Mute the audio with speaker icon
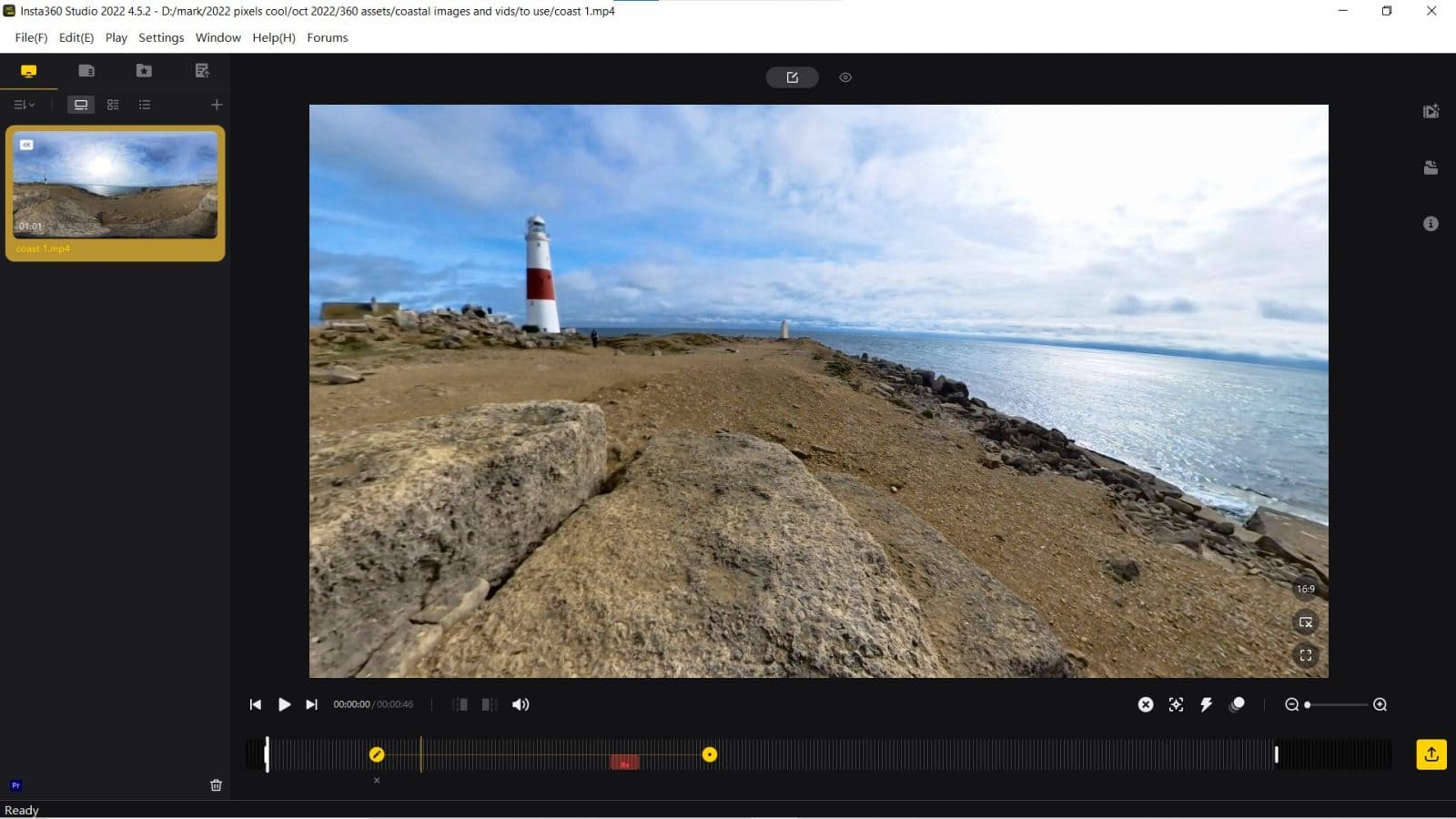 521,704
